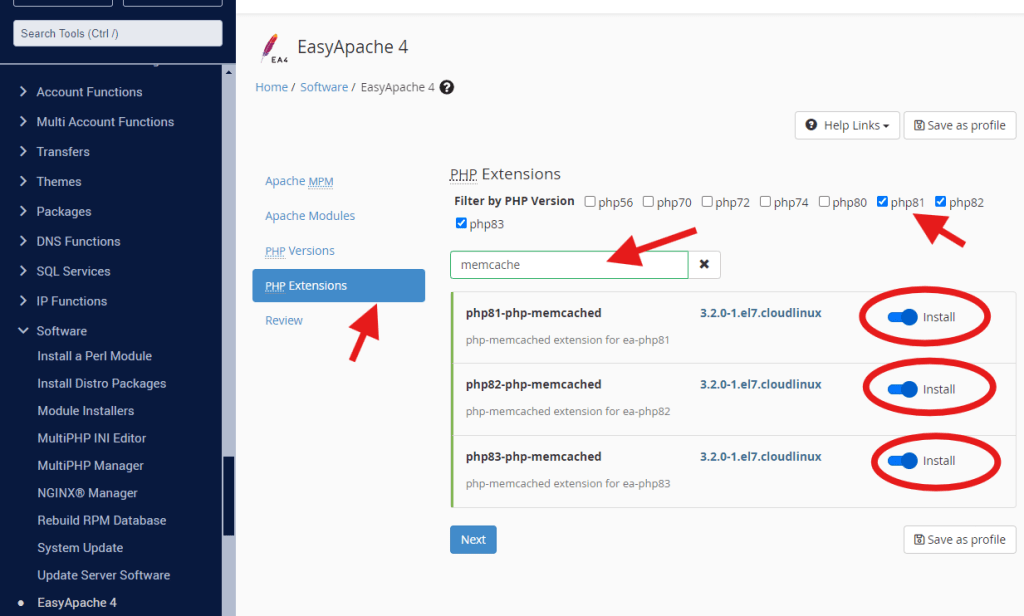Open the help icon beside the breadcrumb
Screen dimensions: 1024x616
[x=446, y=87]
